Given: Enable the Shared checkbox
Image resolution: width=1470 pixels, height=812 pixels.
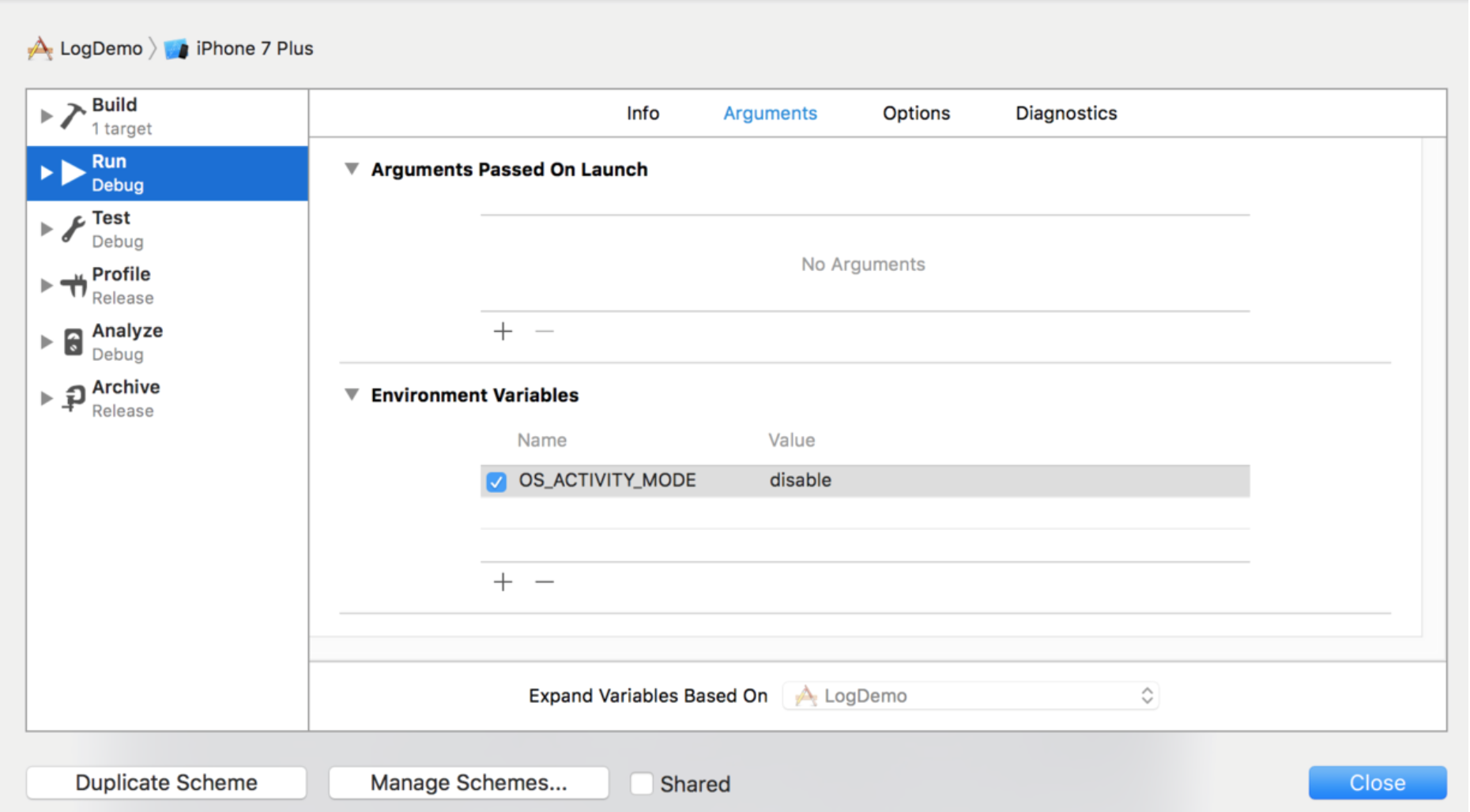Looking at the screenshot, I should 642,784.
